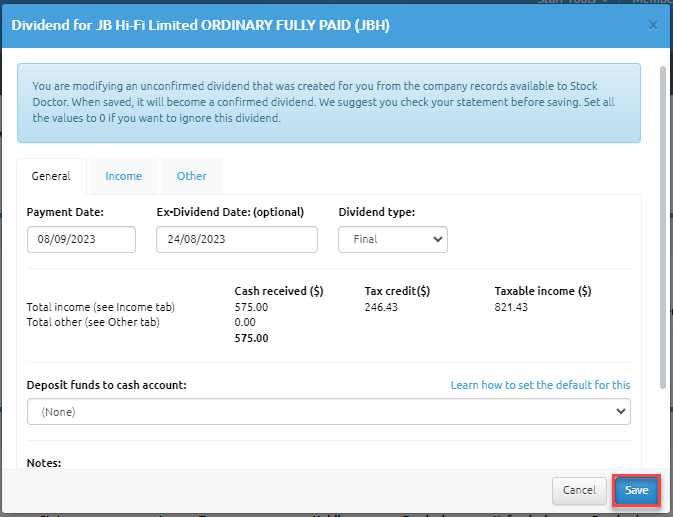The image size is (673, 517).
Task: Follow 'Learn how to set the default' link
Action: pos(540,385)
